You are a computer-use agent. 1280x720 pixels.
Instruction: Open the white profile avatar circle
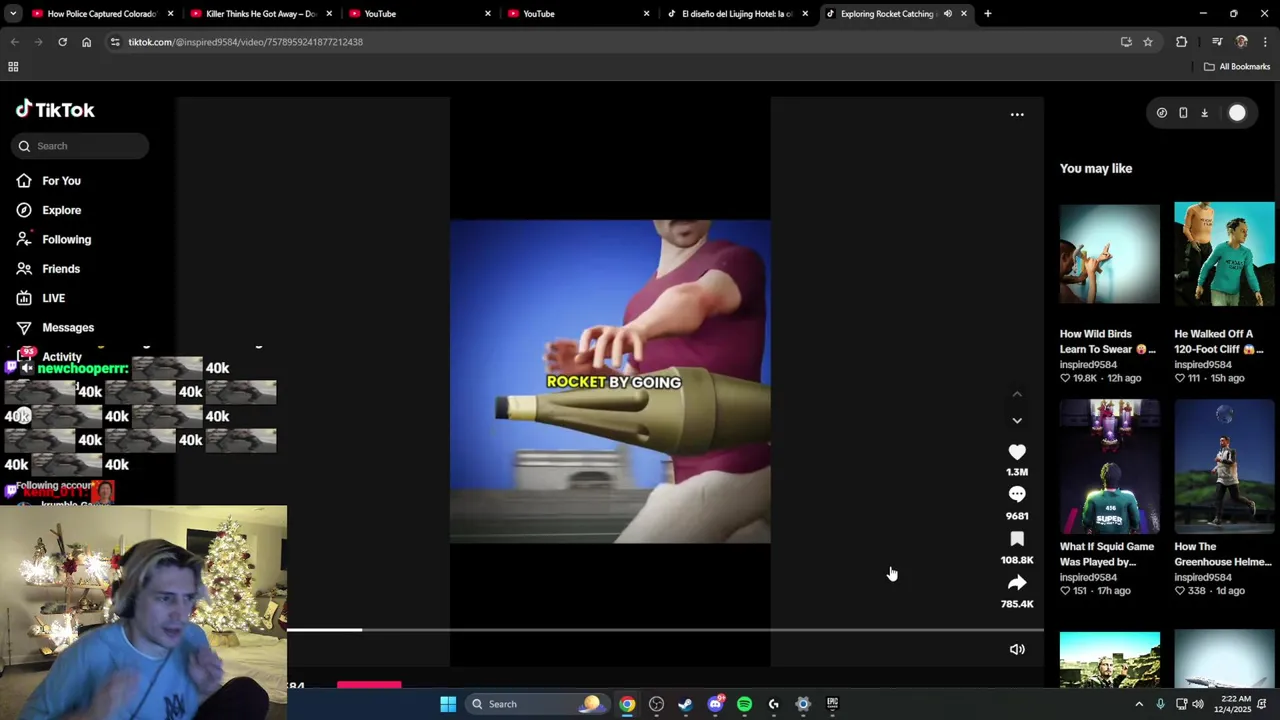click(x=1237, y=113)
